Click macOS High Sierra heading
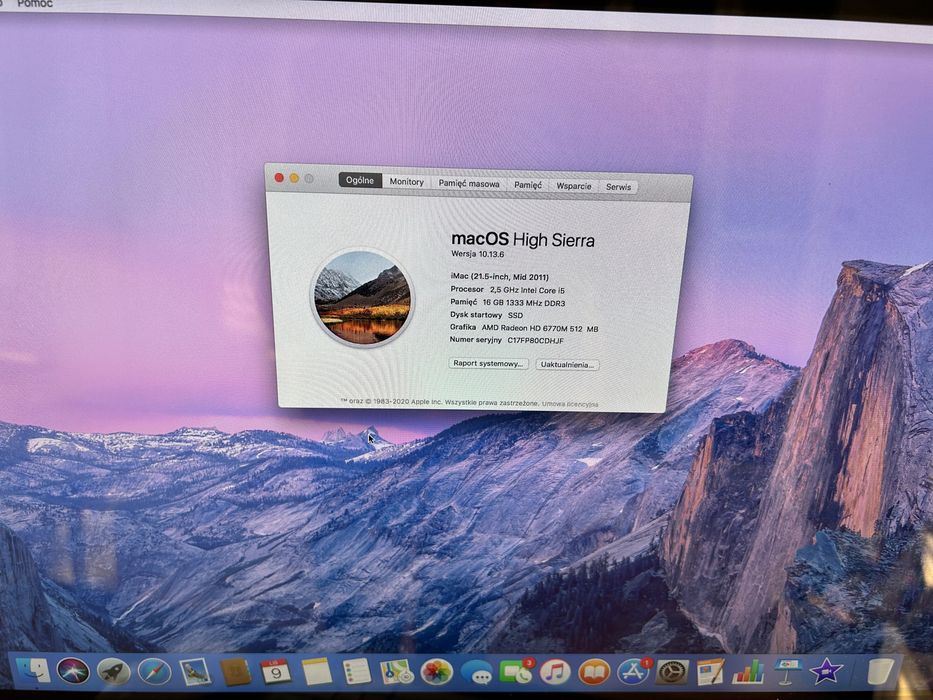 [x=522, y=239]
